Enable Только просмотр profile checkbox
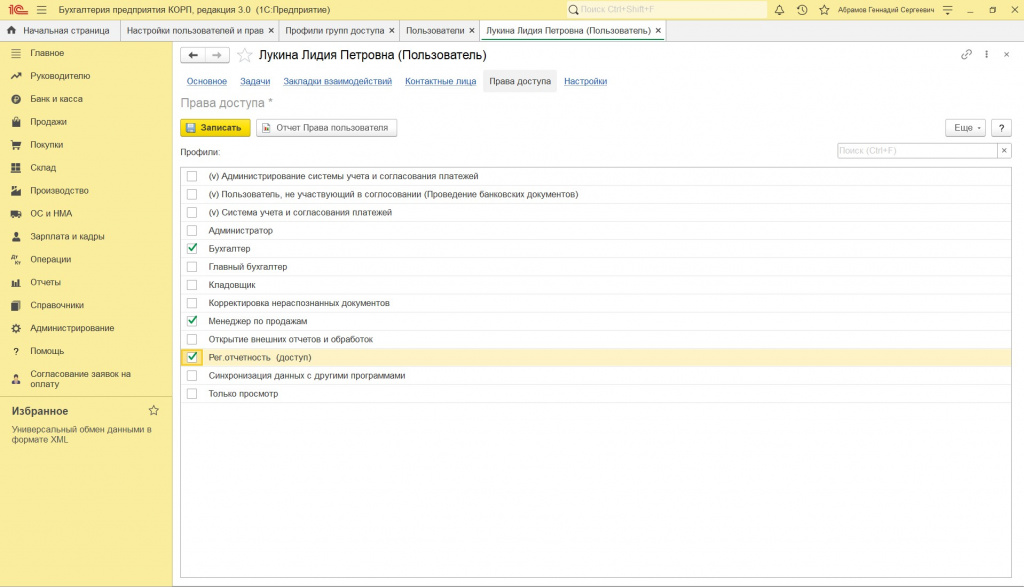The width and height of the screenshot is (1024, 587). coord(191,394)
